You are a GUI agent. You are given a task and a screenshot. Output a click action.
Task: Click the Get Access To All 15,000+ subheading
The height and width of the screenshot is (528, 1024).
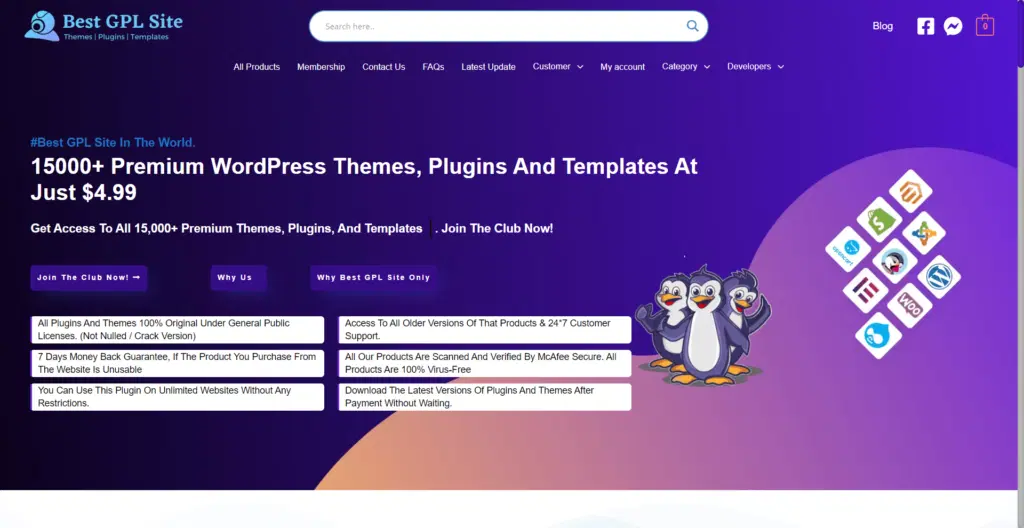(292, 229)
